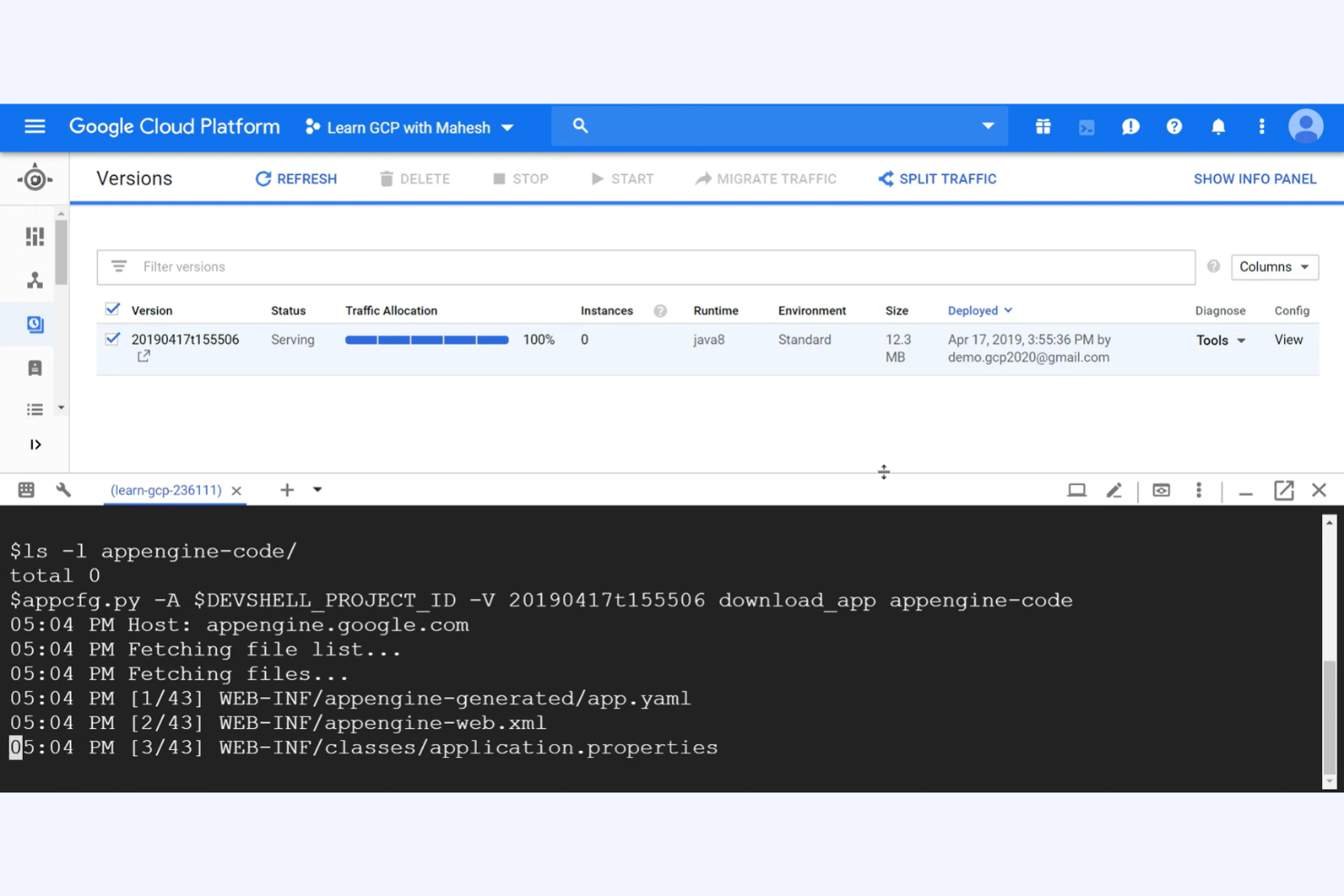Open the Columns dropdown
The height and width of the screenshot is (896, 1344).
pyautogui.click(x=1273, y=266)
